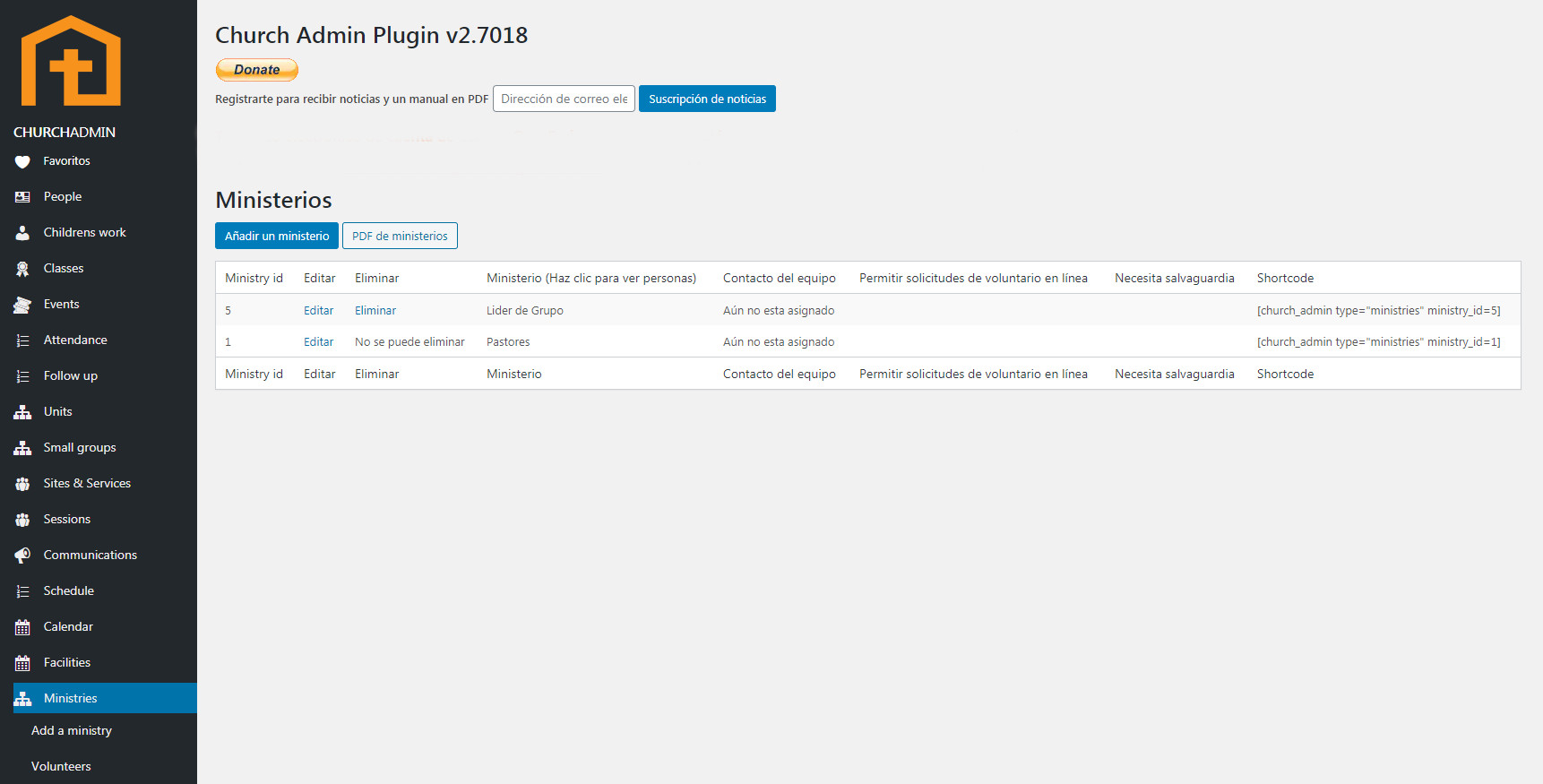Click Eliminar link for Lider de Grupo
Image resolution: width=1543 pixels, height=784 pixels.
[375, 311]
